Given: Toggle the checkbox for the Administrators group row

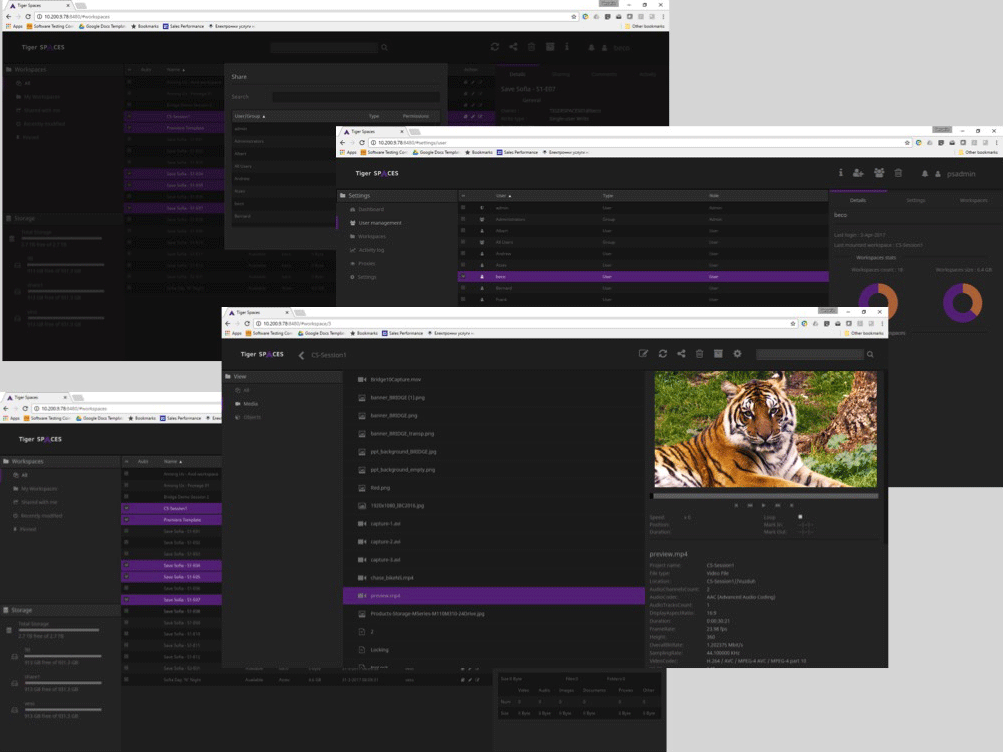Looking at the screenshot, I should tap(463, 219).
